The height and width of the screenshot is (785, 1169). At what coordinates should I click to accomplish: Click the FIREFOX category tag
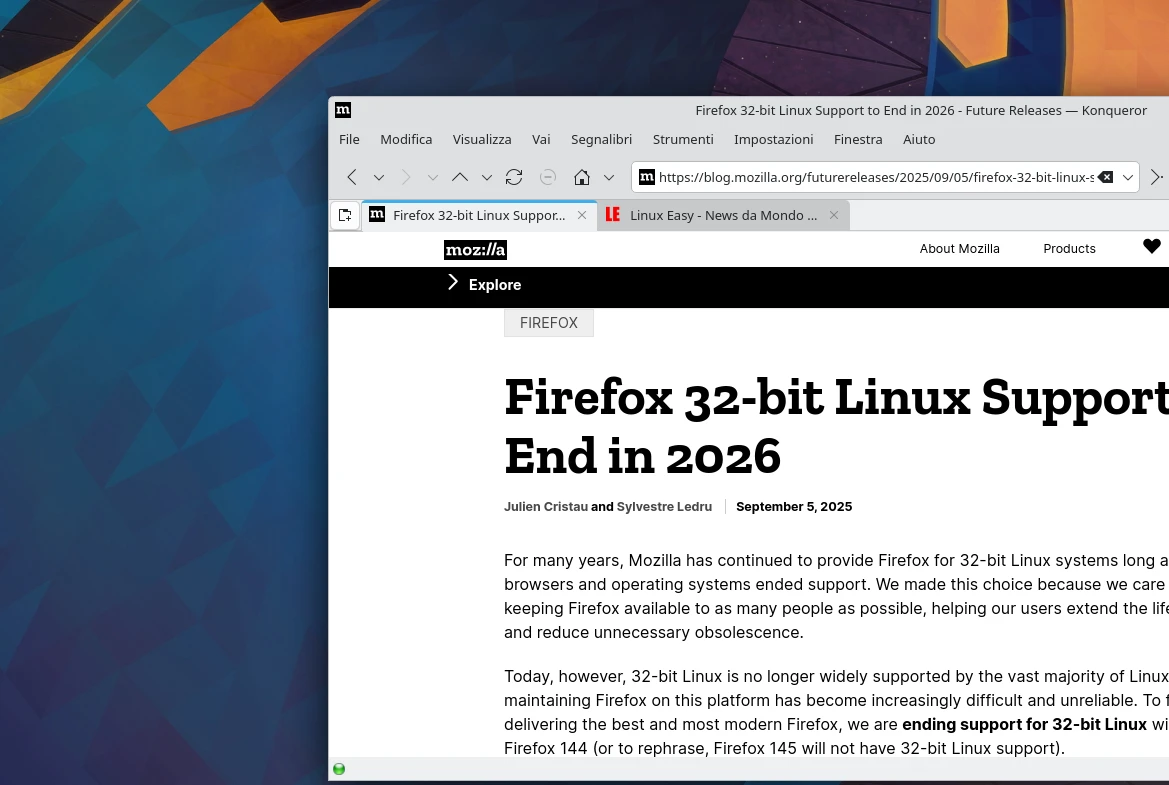[x=548, y=323]
